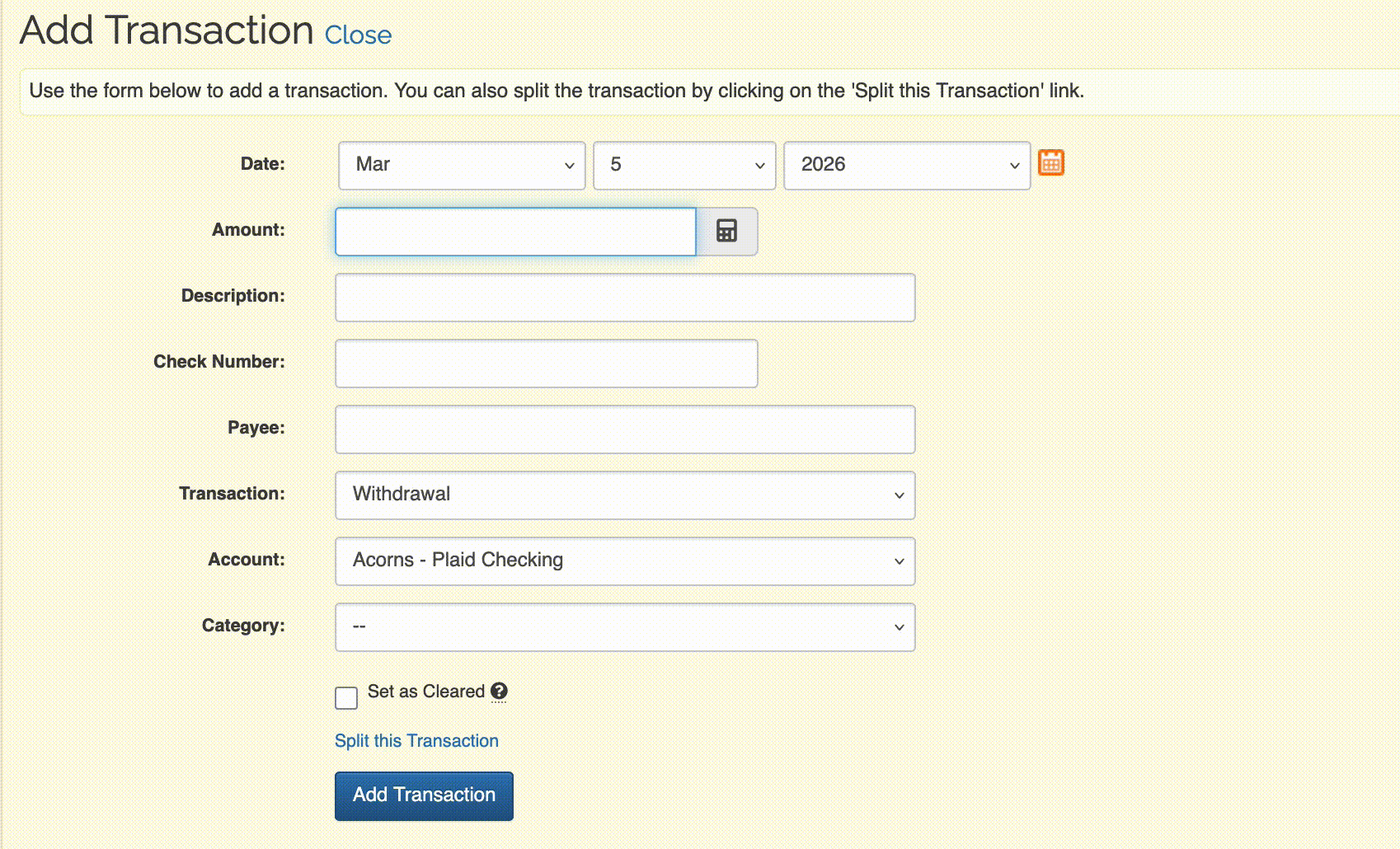Viewport: 1400px width, 849px height.
Task: Close the Add Transaction form
Action: [x=358, y=35]
